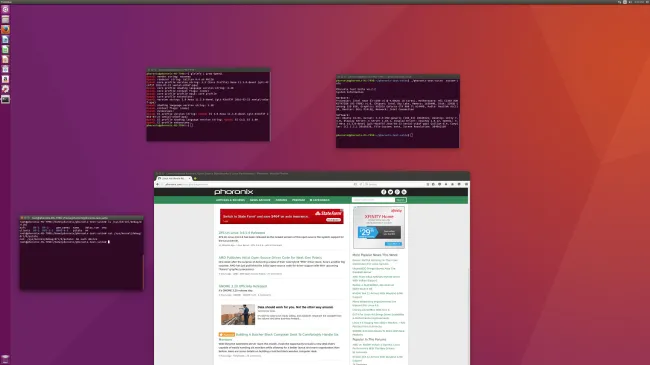This screenshot has width=650, height=365.
Task: Open the Forums menu on Phoronix
Action: click(x=281, y=200)
